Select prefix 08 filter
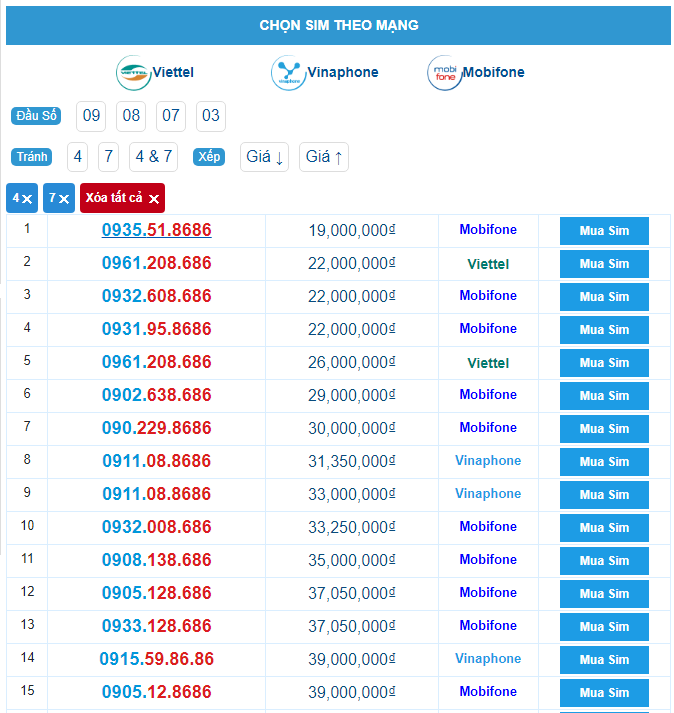The width and height of the screenshot is (674, 713). pos(131,116)
